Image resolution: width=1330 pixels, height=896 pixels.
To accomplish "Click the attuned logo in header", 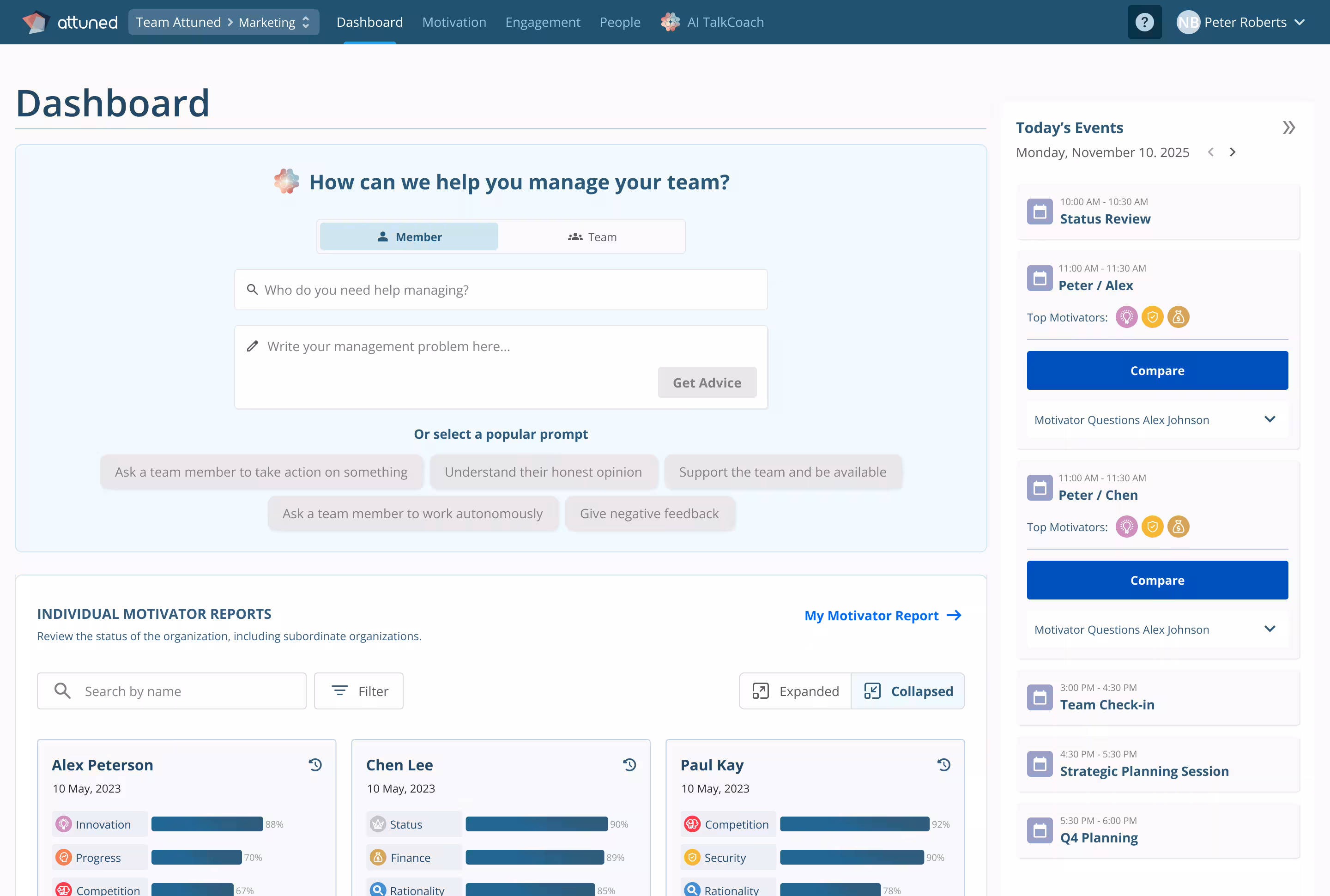I will (x=70, y=22).
